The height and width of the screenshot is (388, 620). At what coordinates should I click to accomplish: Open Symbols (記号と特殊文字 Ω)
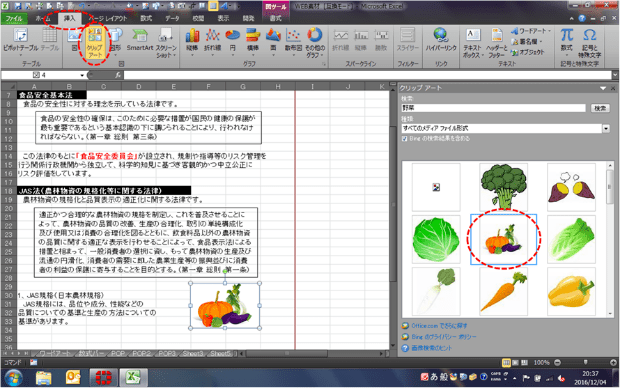coord(589,43)
